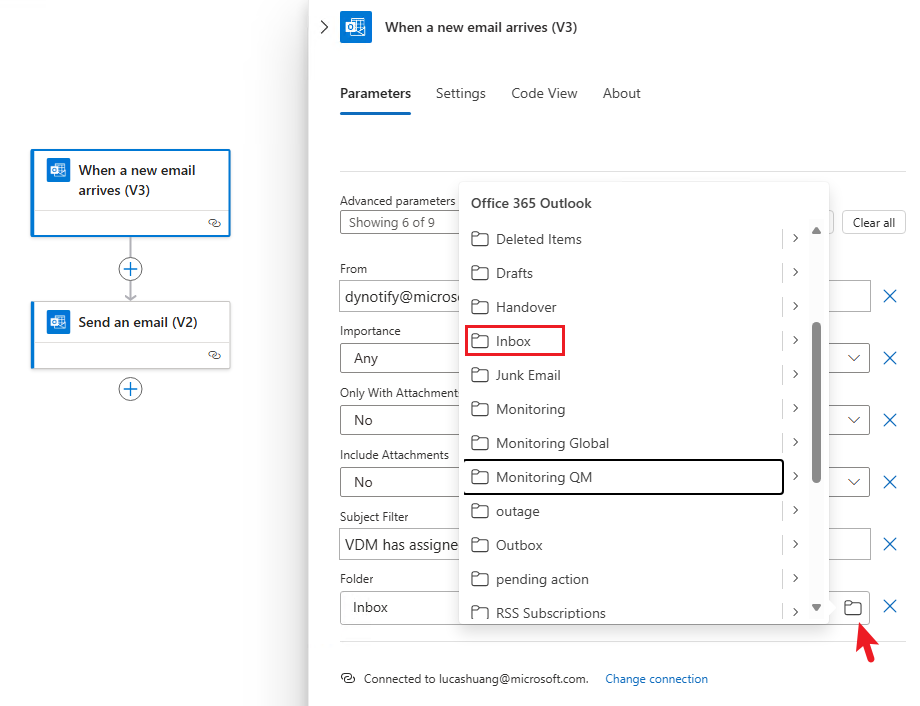
Task: Expand subfolders of pending action
Action: (796, 579)
